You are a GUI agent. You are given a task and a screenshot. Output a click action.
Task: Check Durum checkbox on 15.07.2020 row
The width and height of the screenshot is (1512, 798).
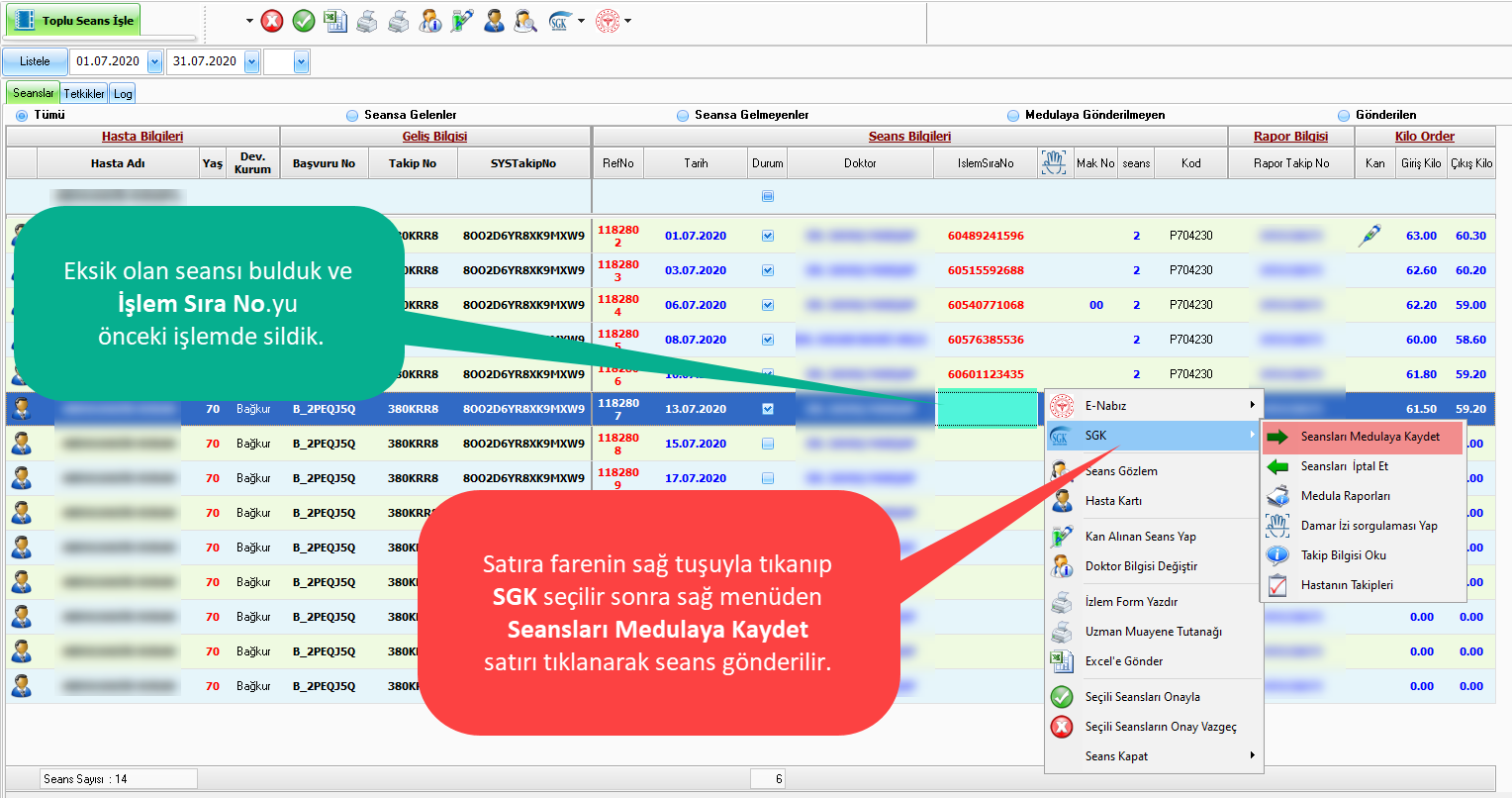point(768,444)
